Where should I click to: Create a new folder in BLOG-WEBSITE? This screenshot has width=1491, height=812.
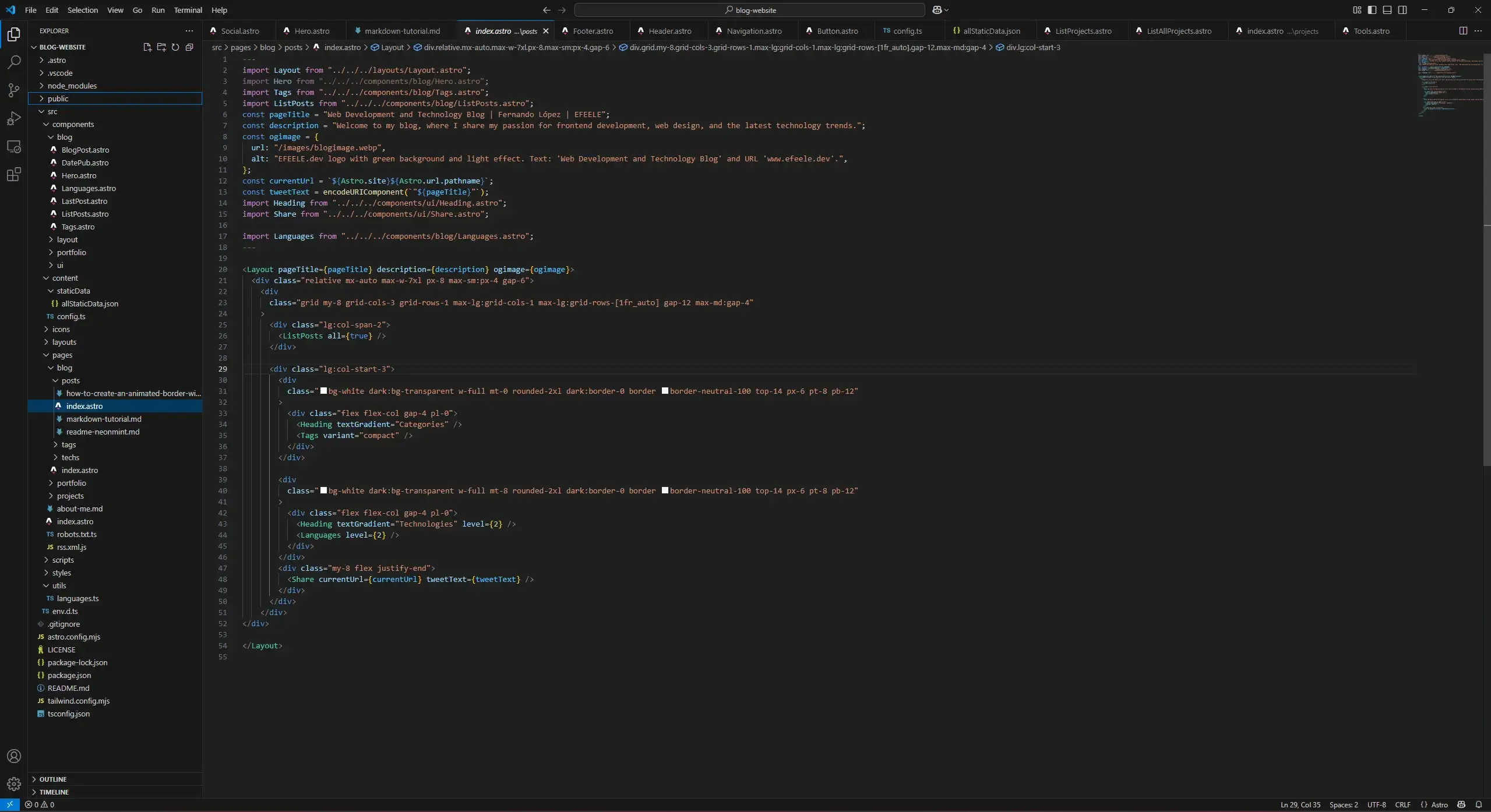coord(161,47)
